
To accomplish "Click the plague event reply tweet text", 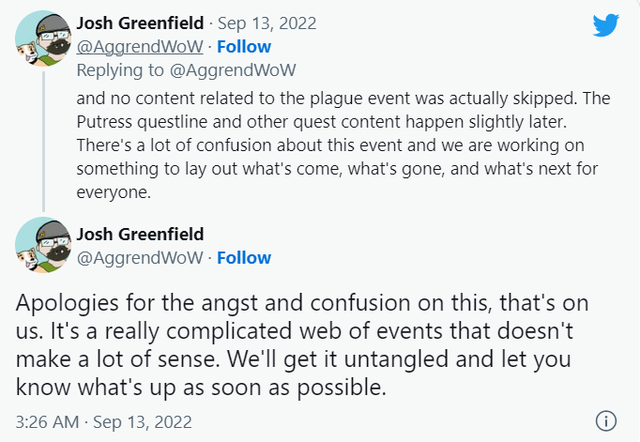I will (343, 145).
